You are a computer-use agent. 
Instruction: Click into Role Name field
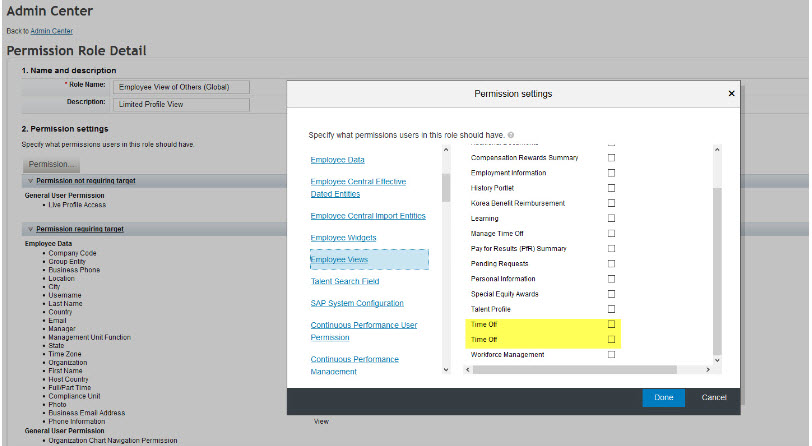coord(181,87)
